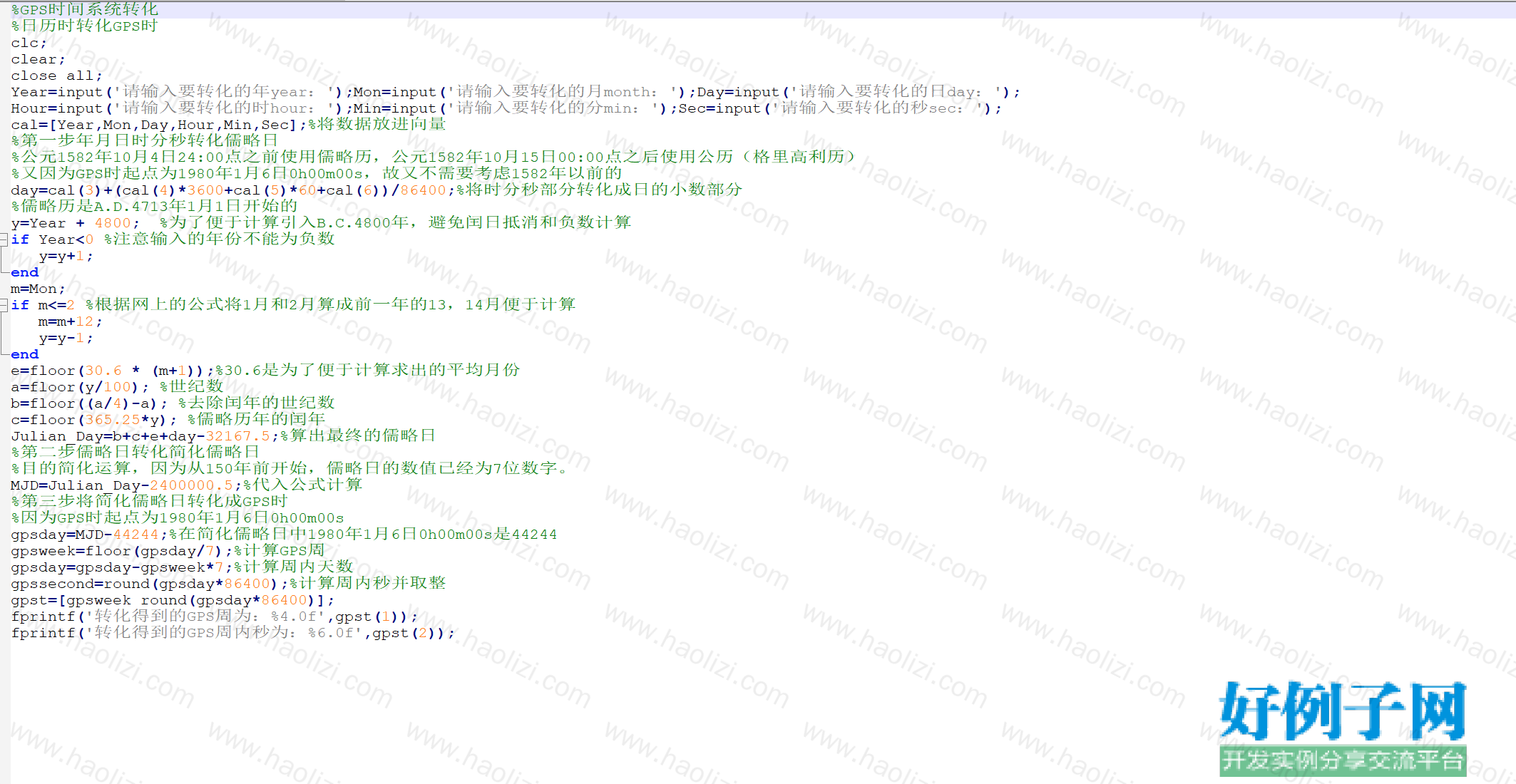Click the 'a=floor(y/100);' statement
This screenshot has height=784, width=1516.
pos(80,387)
